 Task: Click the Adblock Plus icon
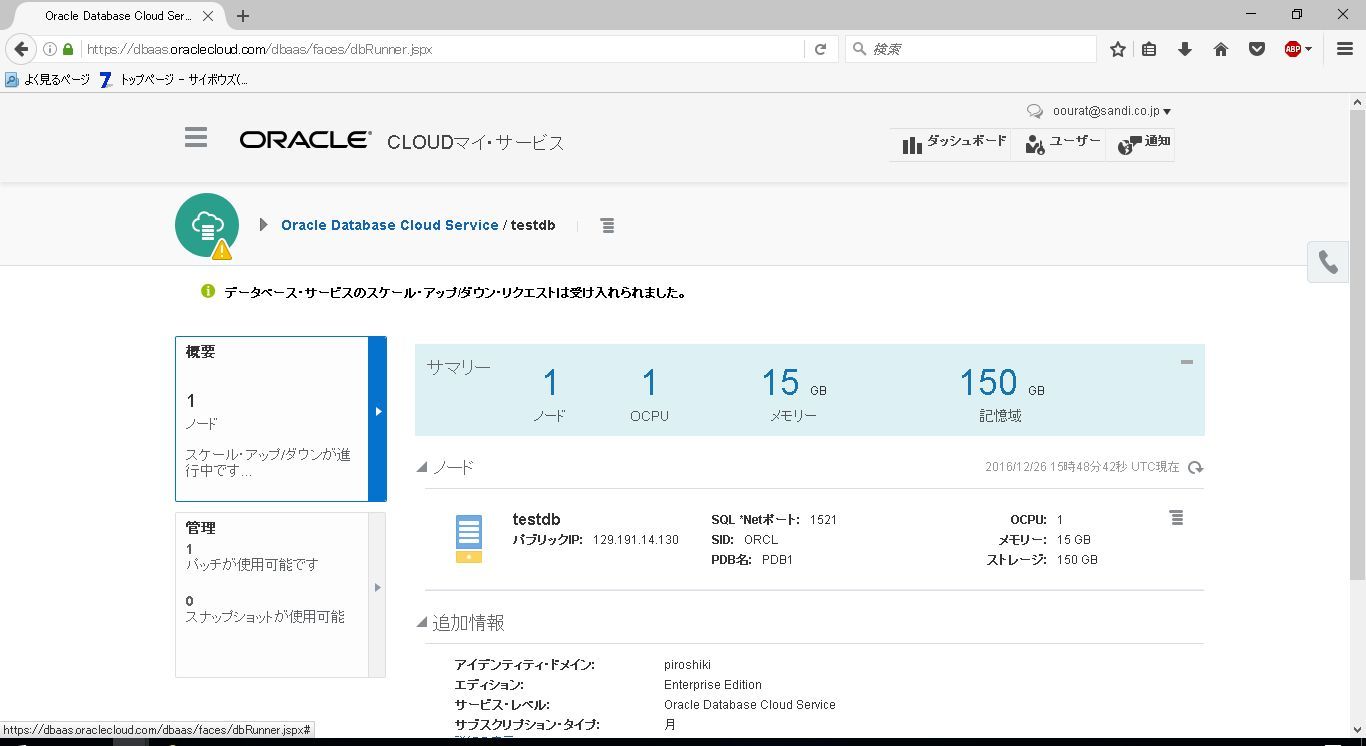[x=1292, y=49]
